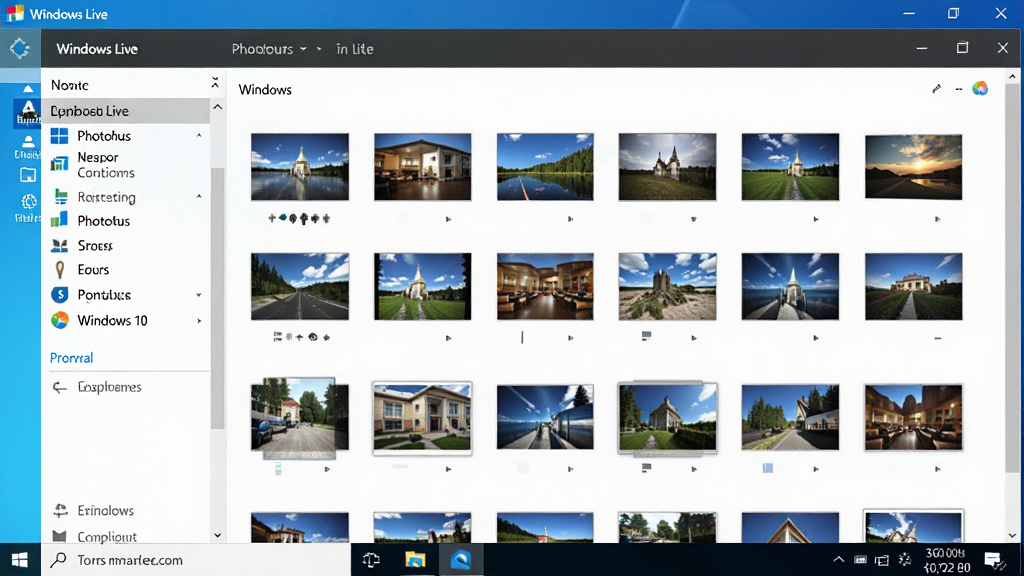Click the first thumbnail's rating icons row
Viewport: 1024px width, 576px height.
point(299,218)
